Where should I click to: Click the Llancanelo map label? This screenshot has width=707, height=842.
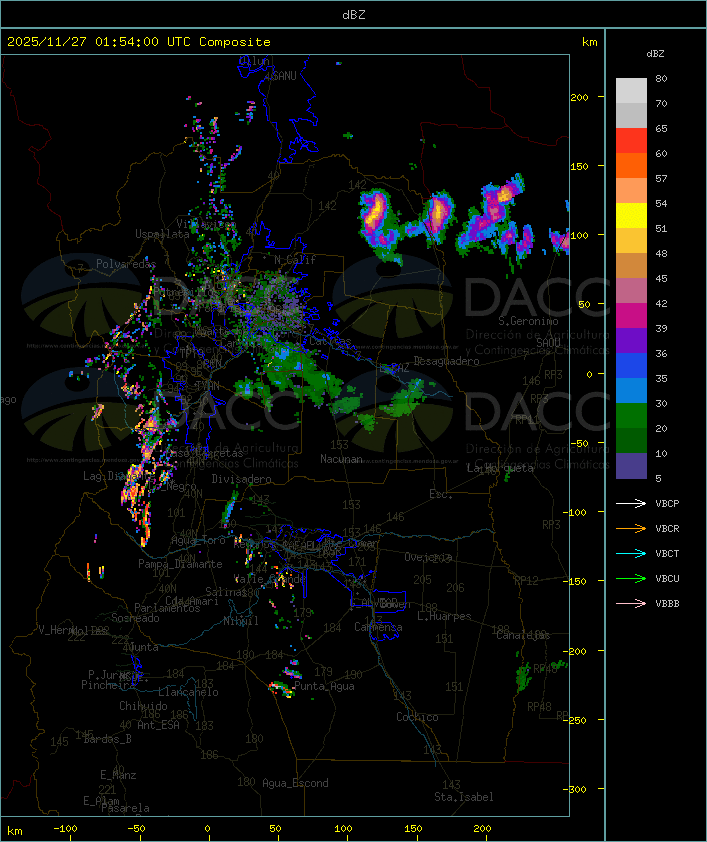click(188, 692)
